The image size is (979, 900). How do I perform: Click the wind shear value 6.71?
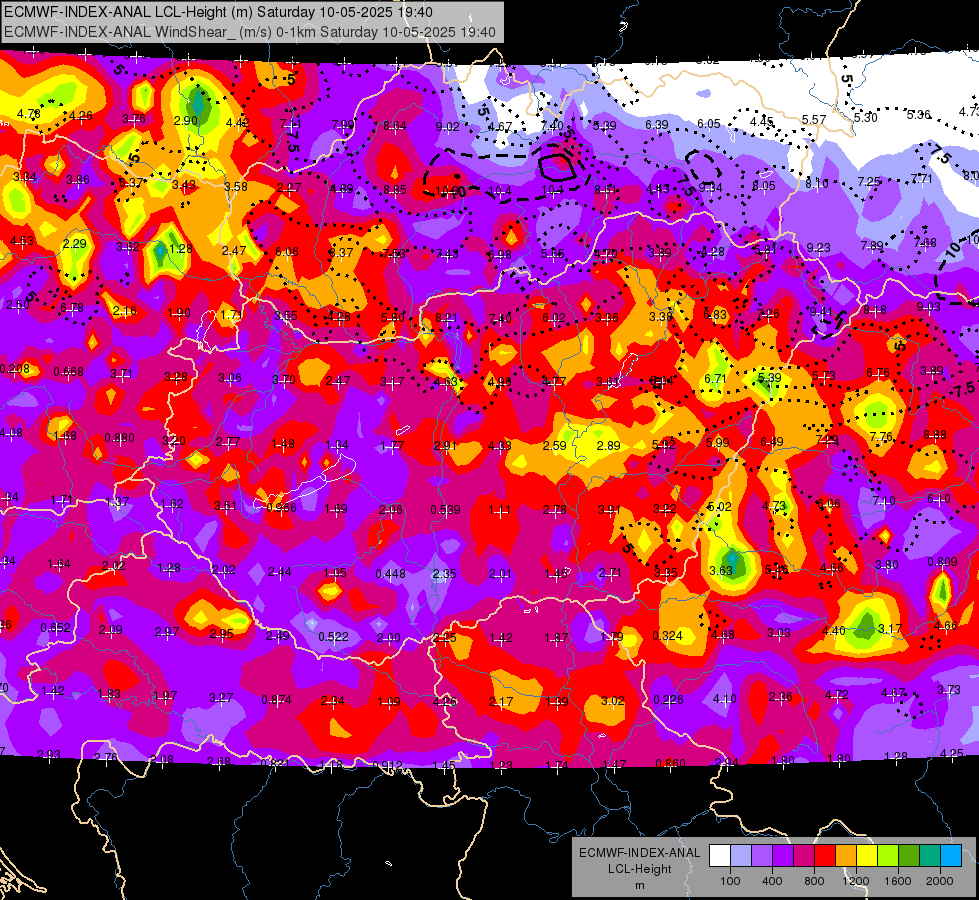pos(715,378)
